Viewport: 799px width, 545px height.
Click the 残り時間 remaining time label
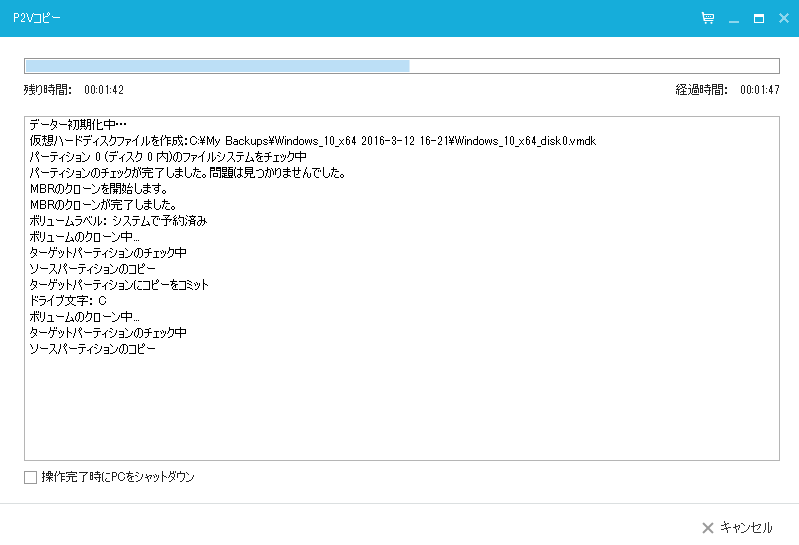click(x=48, y=90)
